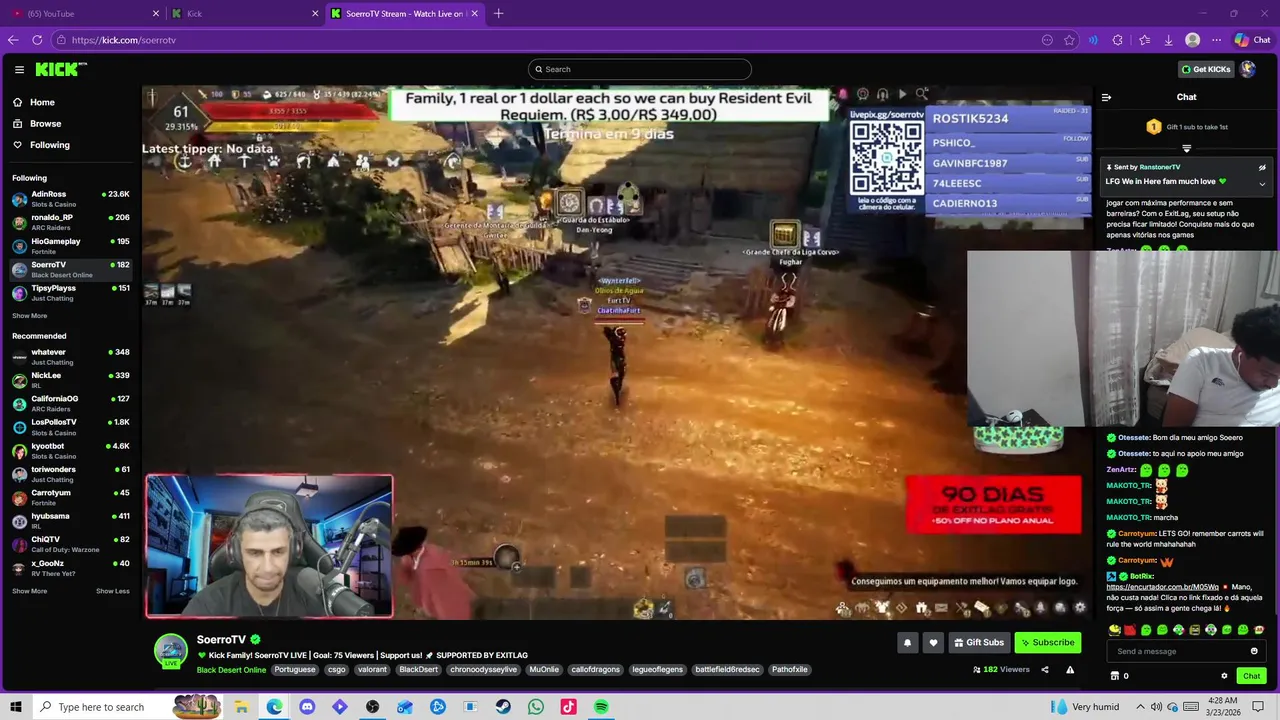The height and width of the screenshot is (720, 1280).
Task: Open encurtador link in chat
Action: pyautogui.click(x=1162, y=587)
